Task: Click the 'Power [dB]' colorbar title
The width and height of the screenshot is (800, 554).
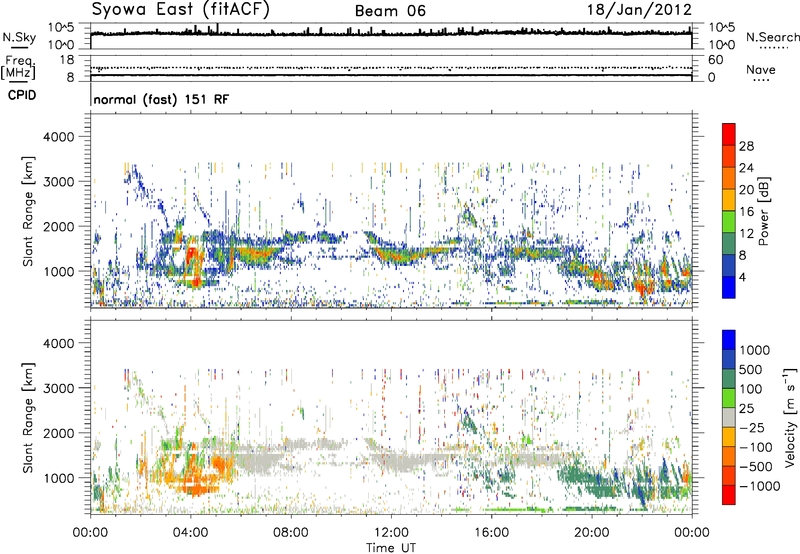Action: [x=764, y=211]
